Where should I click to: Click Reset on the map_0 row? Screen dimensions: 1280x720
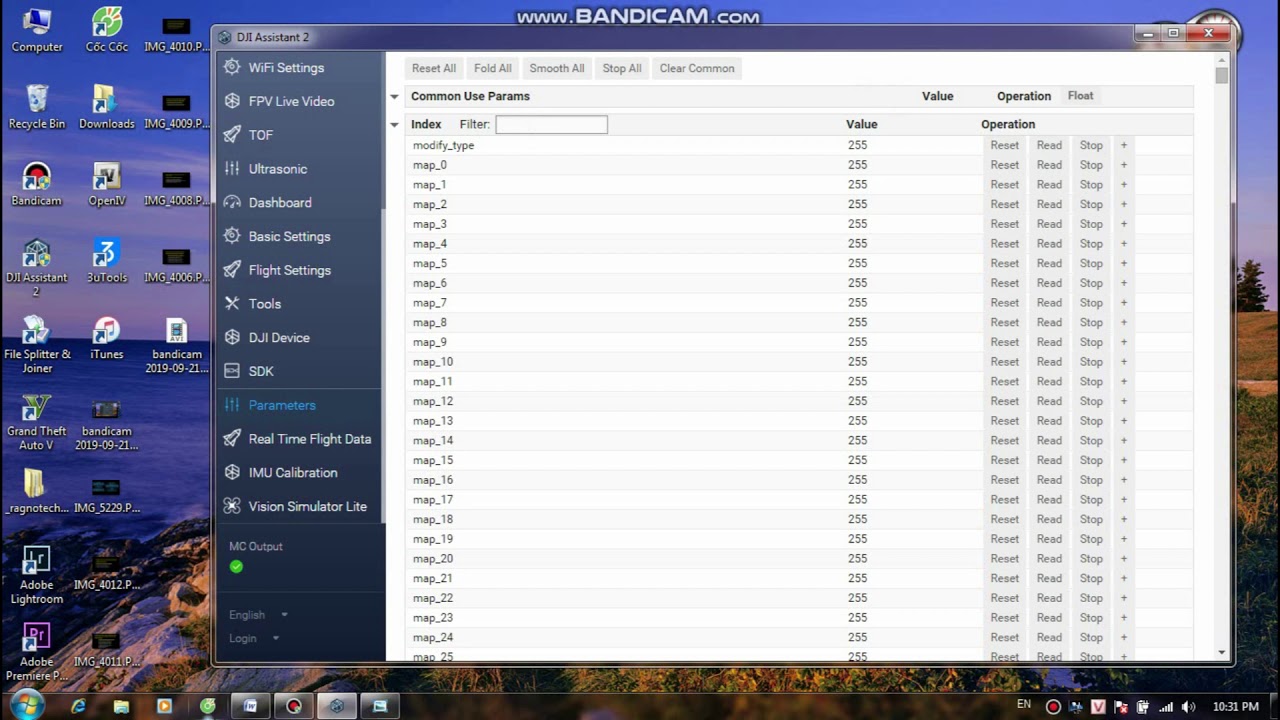(x=1005, y=165)
